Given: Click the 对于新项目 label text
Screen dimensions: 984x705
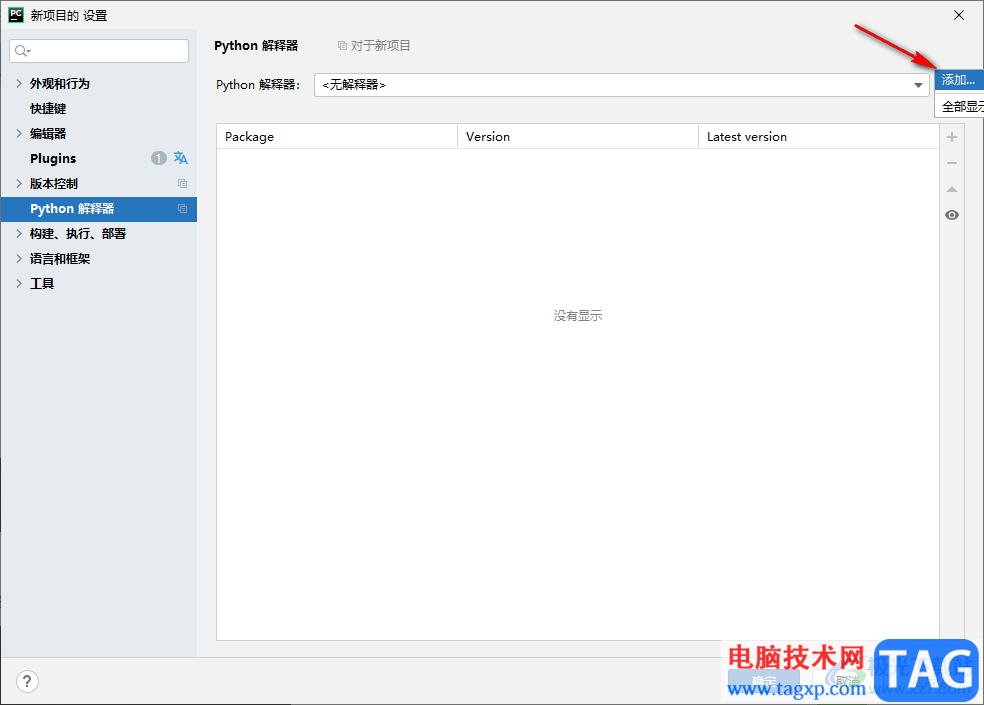Looking at the screenshot, I should pos(380,46).
